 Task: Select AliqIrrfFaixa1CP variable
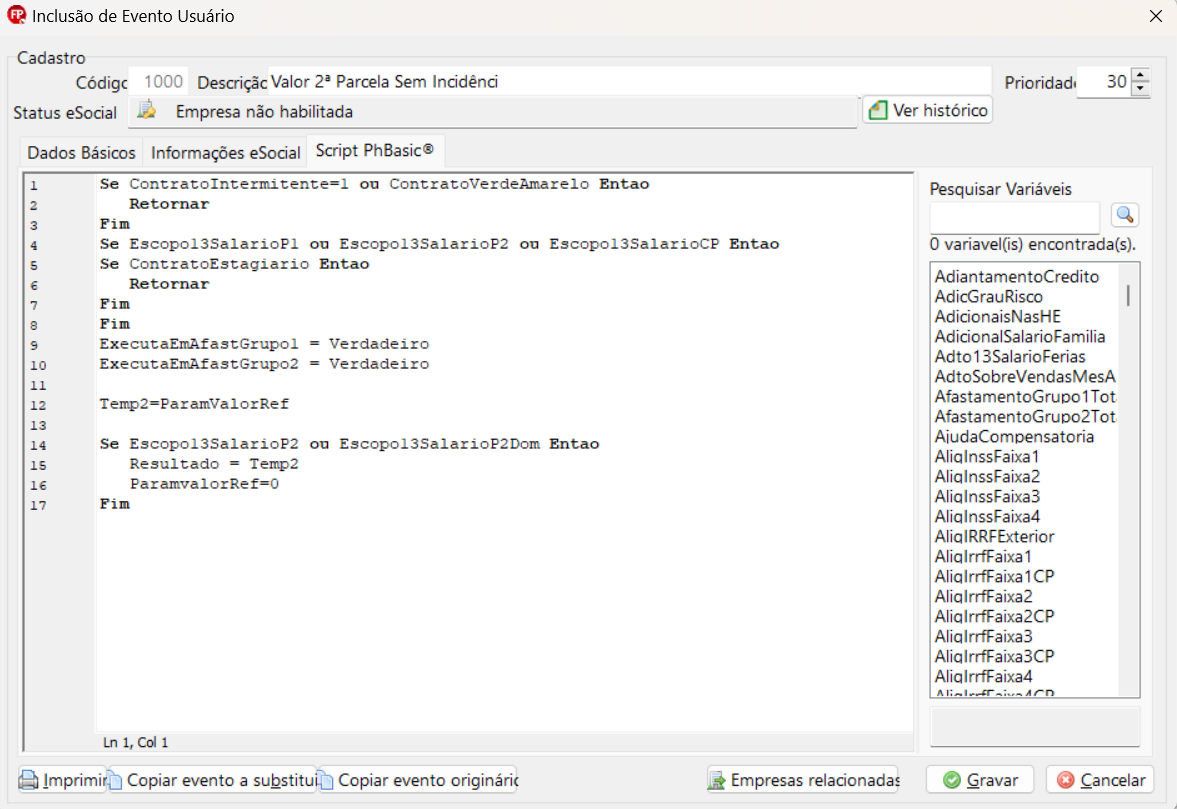[994, 576]
